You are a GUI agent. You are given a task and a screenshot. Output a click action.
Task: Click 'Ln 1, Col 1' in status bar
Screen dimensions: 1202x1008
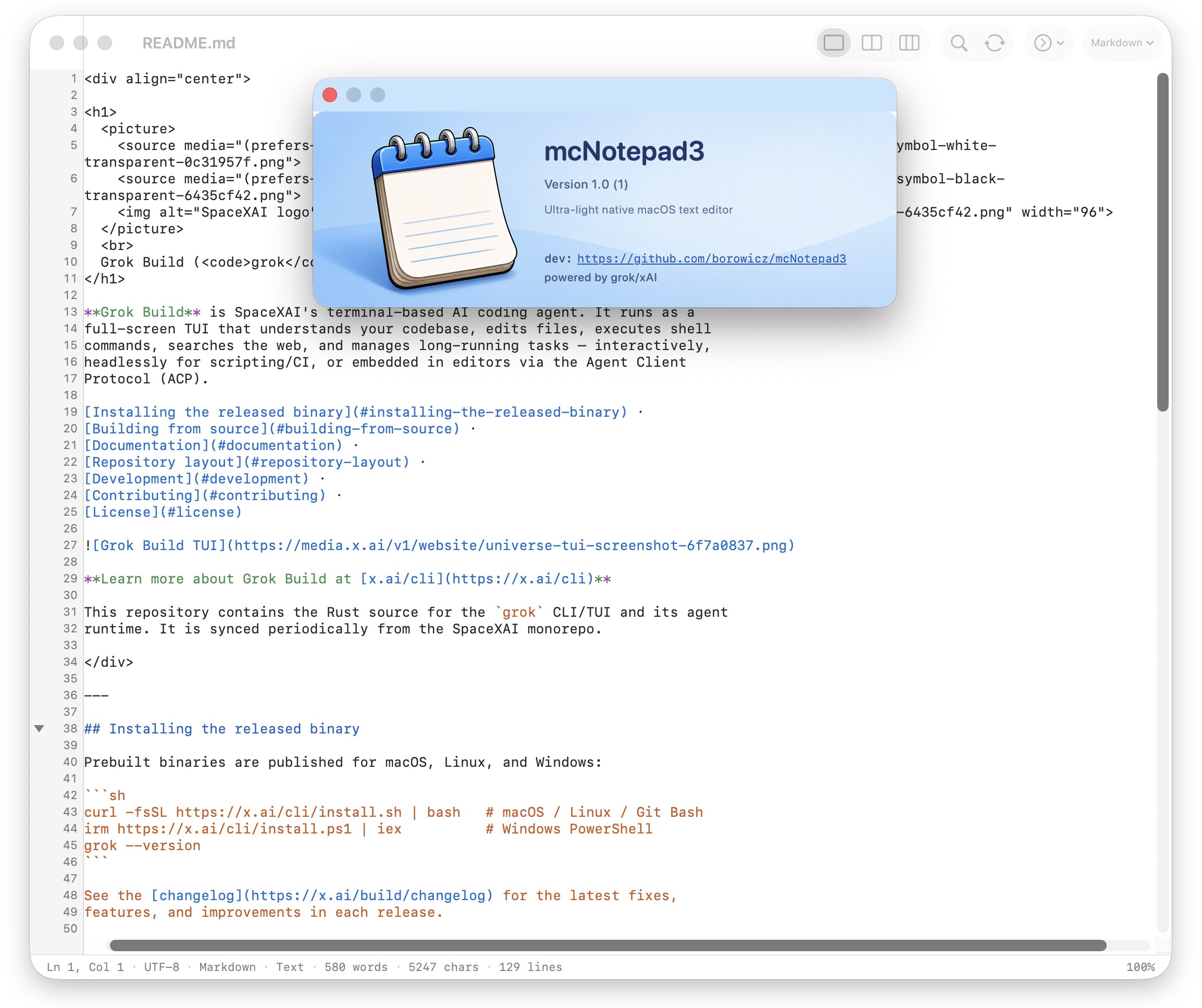tap(85, 967)
